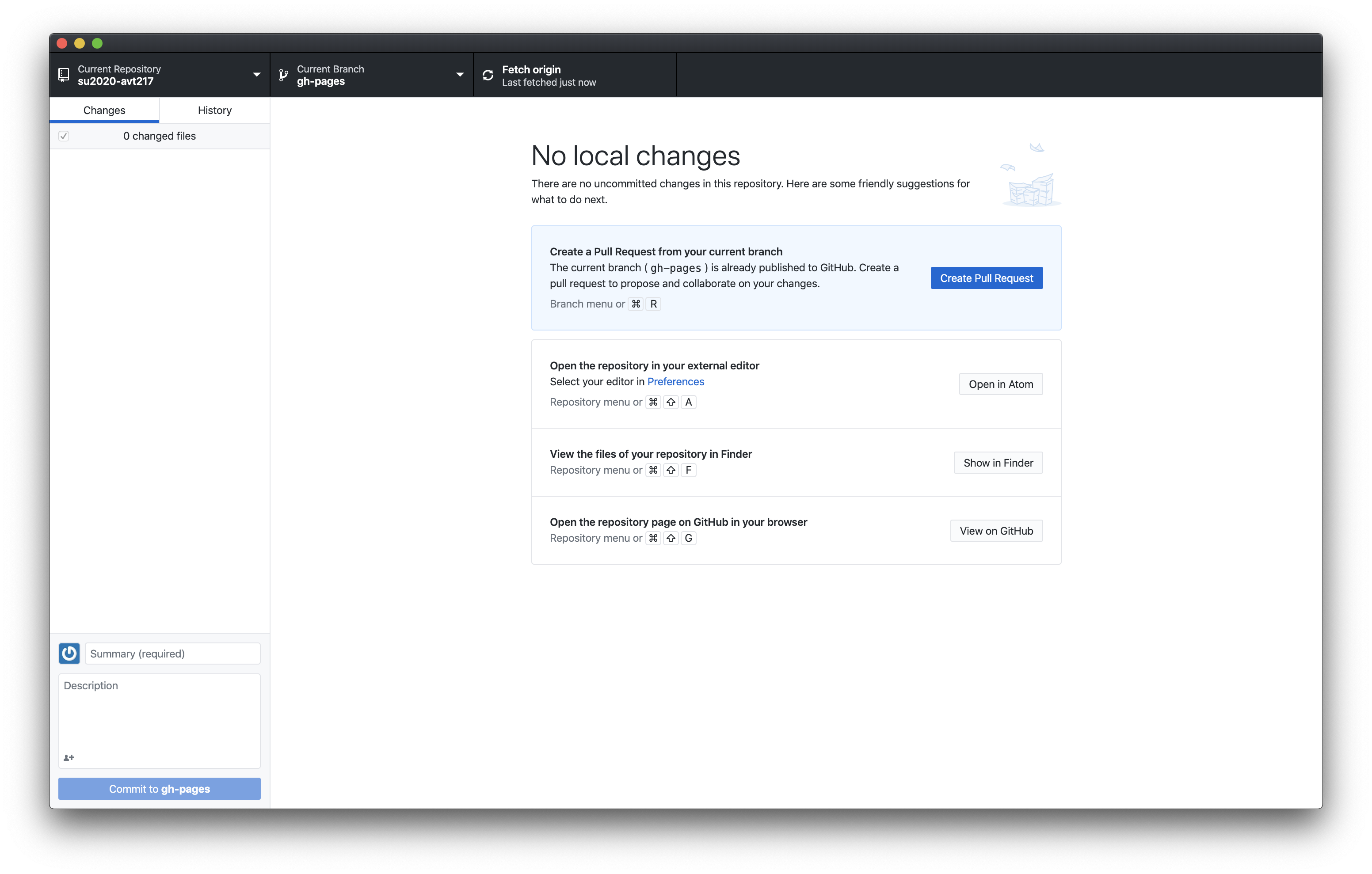This screenshot has width=1372, height=874.
Task: Click Create Pull Request button
Action: (x=986, y=278)
